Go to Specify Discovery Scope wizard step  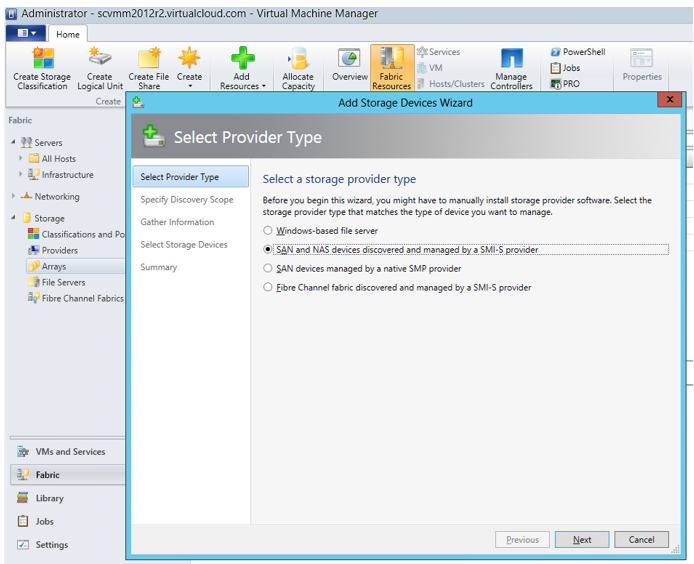(187, 200)
